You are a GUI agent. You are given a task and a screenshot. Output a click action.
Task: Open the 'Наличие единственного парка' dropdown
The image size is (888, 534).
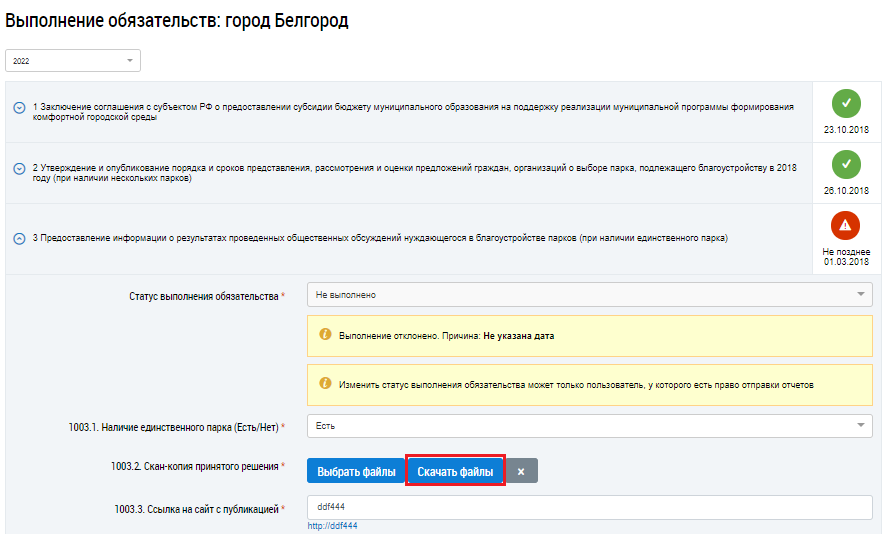pos(589,426)
